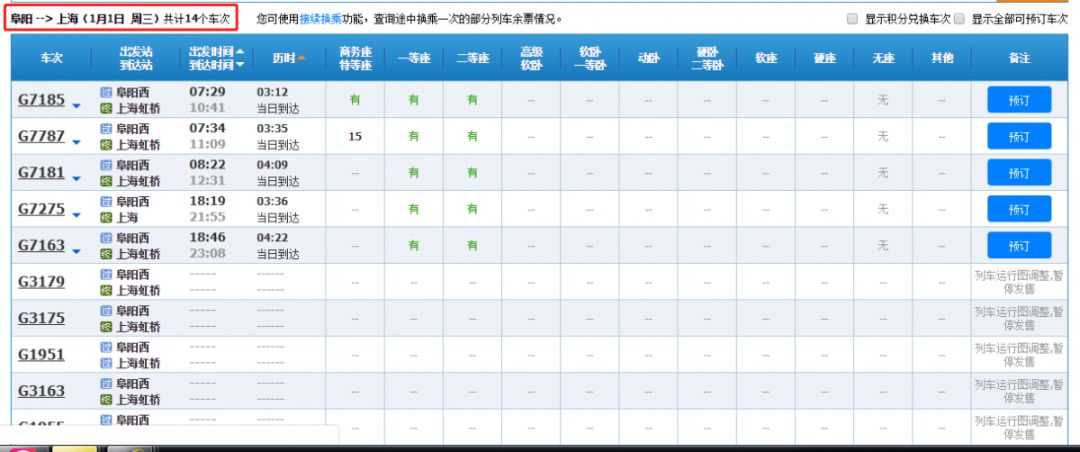Open train number G1951 link

41,355
